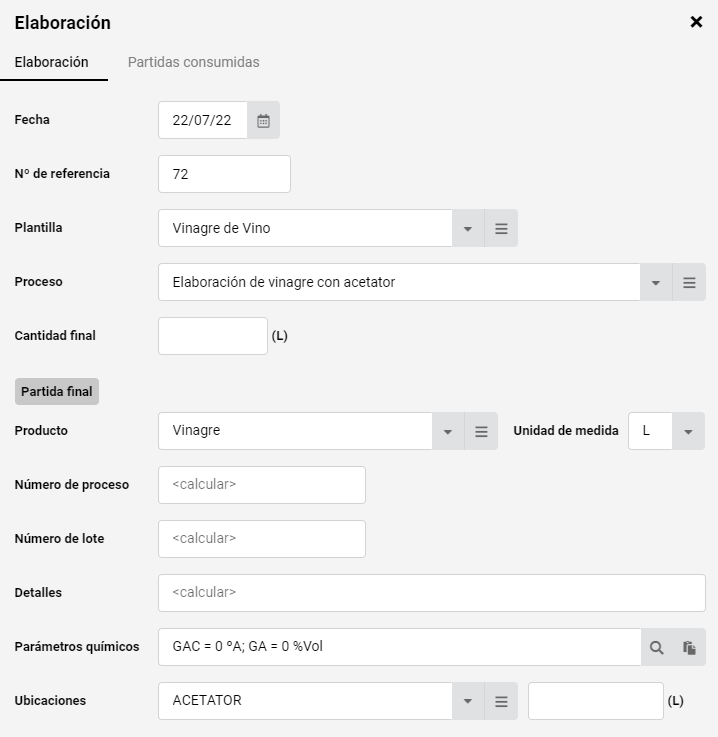
Task: Expand the Plantilla dropdown arrow
Action: point(468,228)
